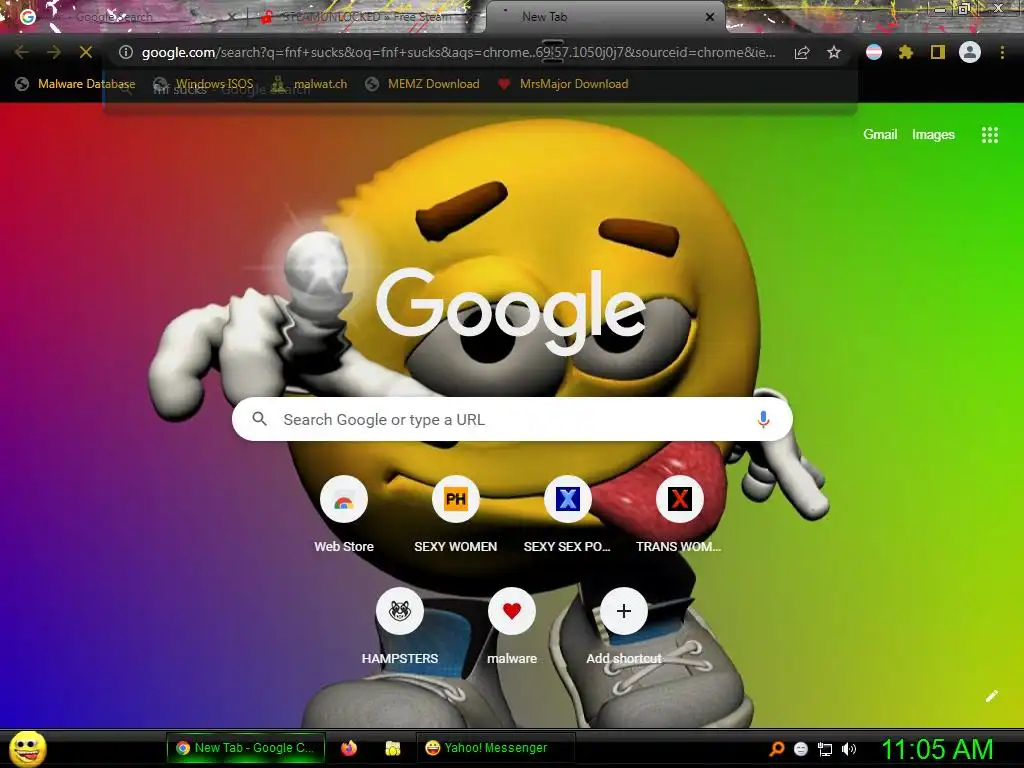Click the magnifier icon in search box

tap(259, 419)
